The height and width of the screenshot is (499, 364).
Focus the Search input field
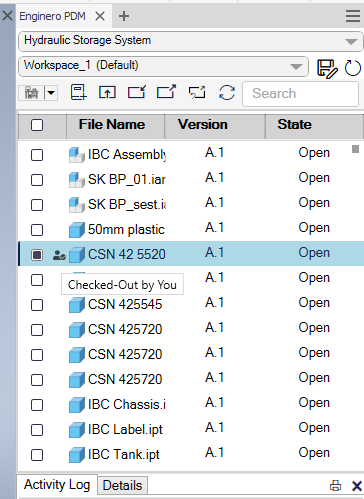pyautogui.click(x=300, y=94)
